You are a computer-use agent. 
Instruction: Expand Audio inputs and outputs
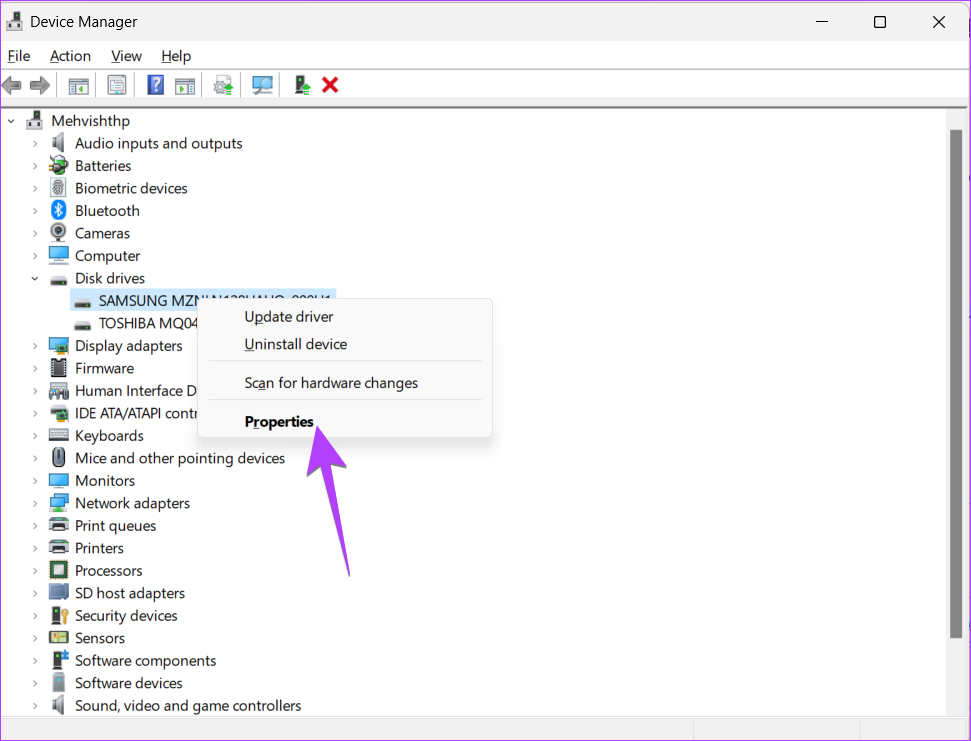pyautogui.click(x=35, y=144)
